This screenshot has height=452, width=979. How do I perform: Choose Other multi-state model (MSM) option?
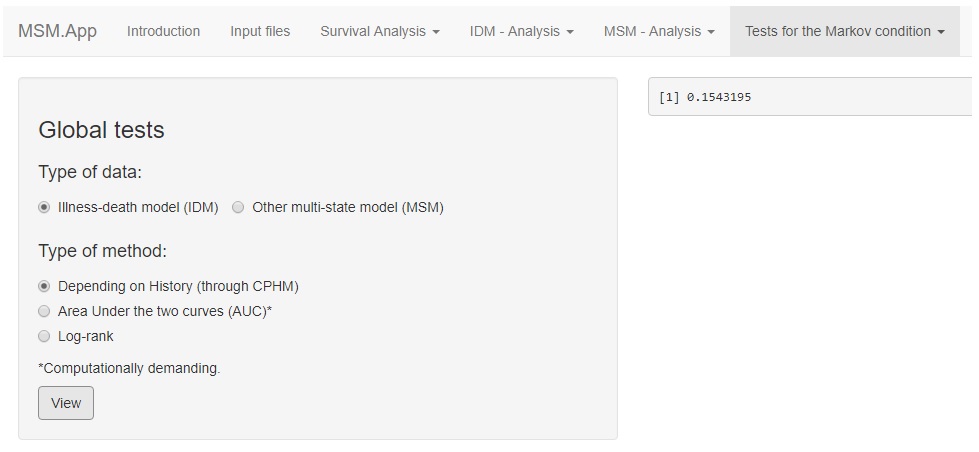coord(238,208)
